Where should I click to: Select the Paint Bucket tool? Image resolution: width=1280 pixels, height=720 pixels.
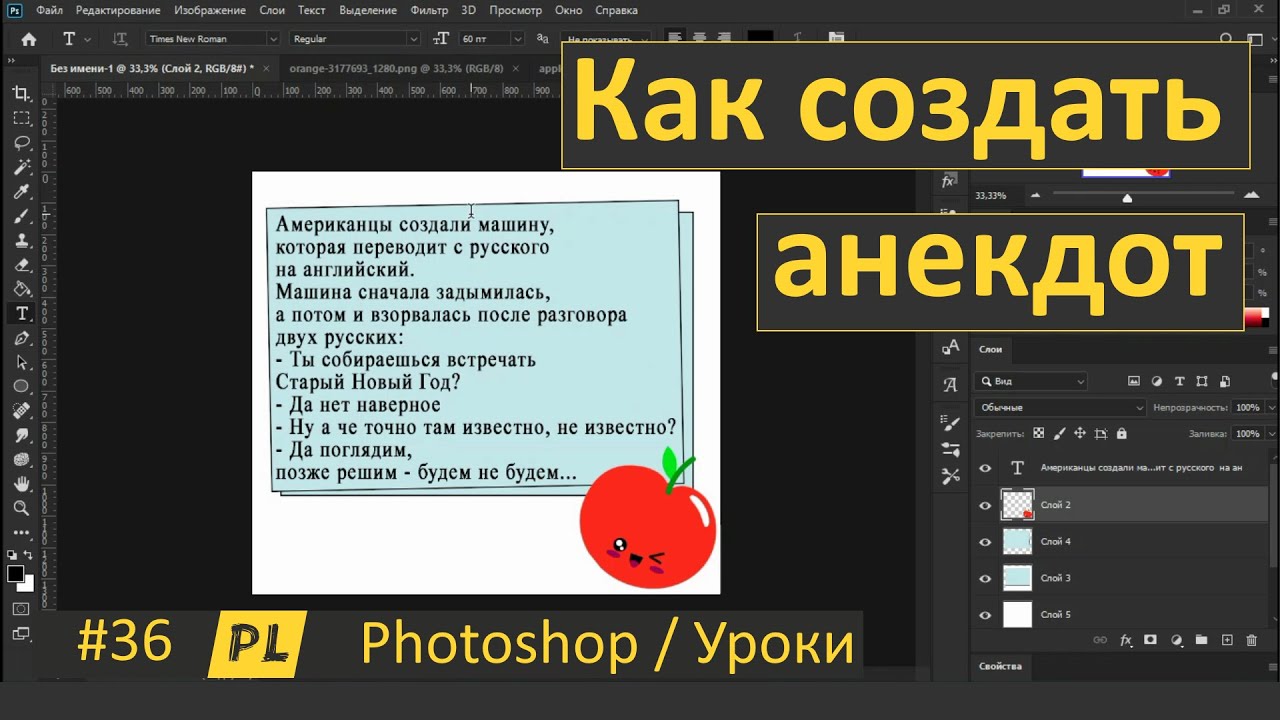tap(21, 289)
